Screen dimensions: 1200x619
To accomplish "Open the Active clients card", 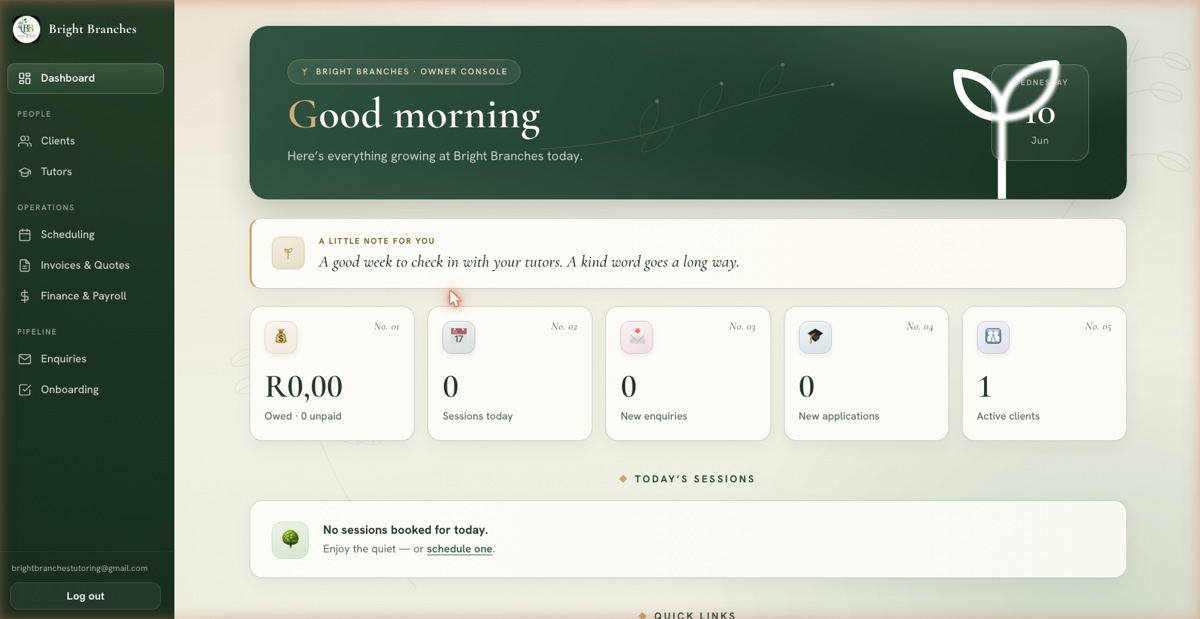I will click(1044, 373).
